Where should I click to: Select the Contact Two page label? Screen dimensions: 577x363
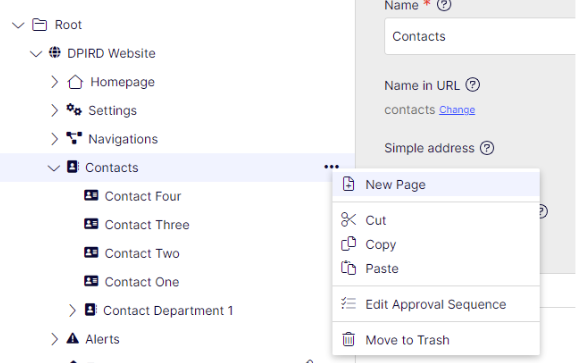[x=142, y=253]
